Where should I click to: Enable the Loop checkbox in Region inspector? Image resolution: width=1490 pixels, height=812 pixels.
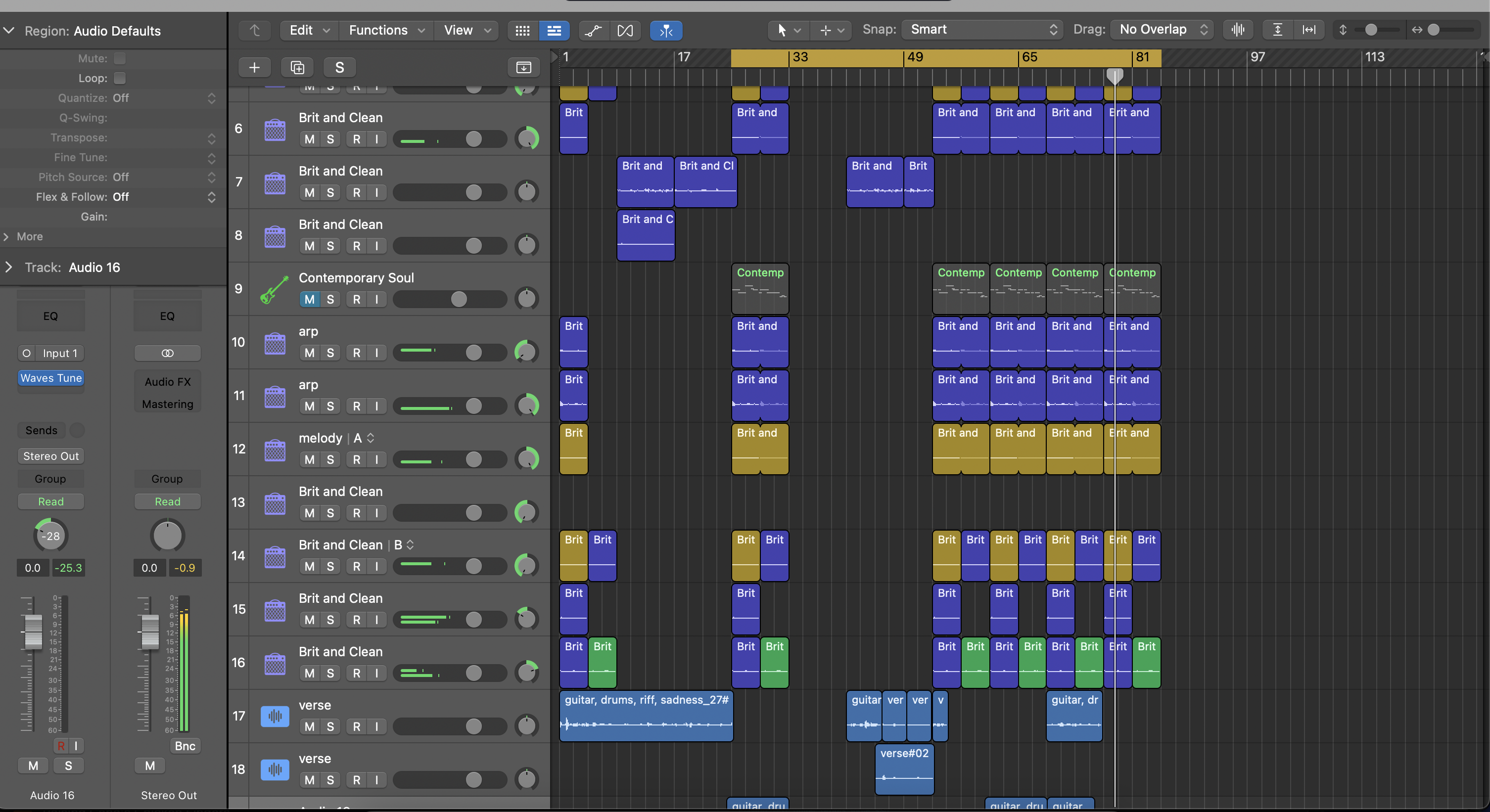pyautogui.click(x=120, y=78)
